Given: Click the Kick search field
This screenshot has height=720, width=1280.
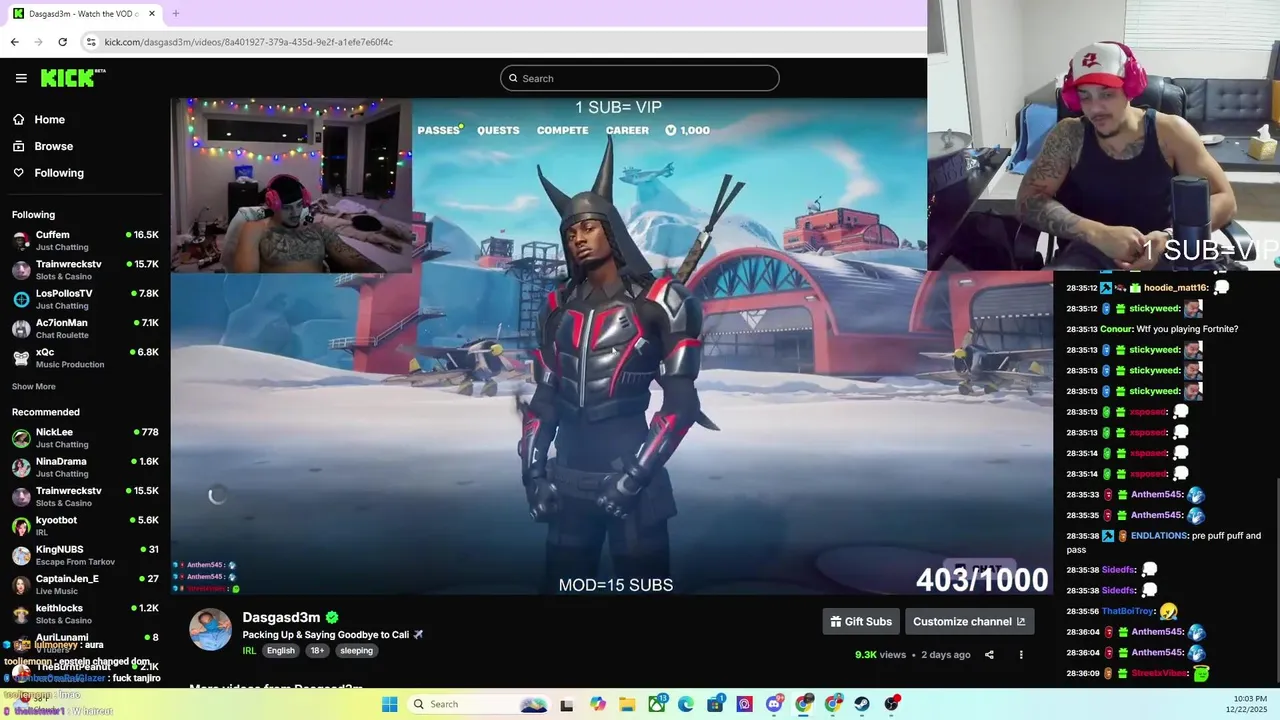Looking at the screenshot, I should [x=639, y=78].
